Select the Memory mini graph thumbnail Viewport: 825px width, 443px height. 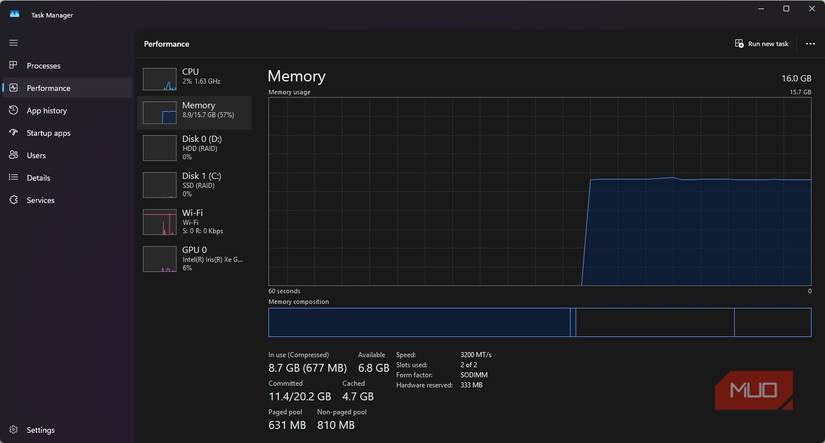(x=159, y=113)
